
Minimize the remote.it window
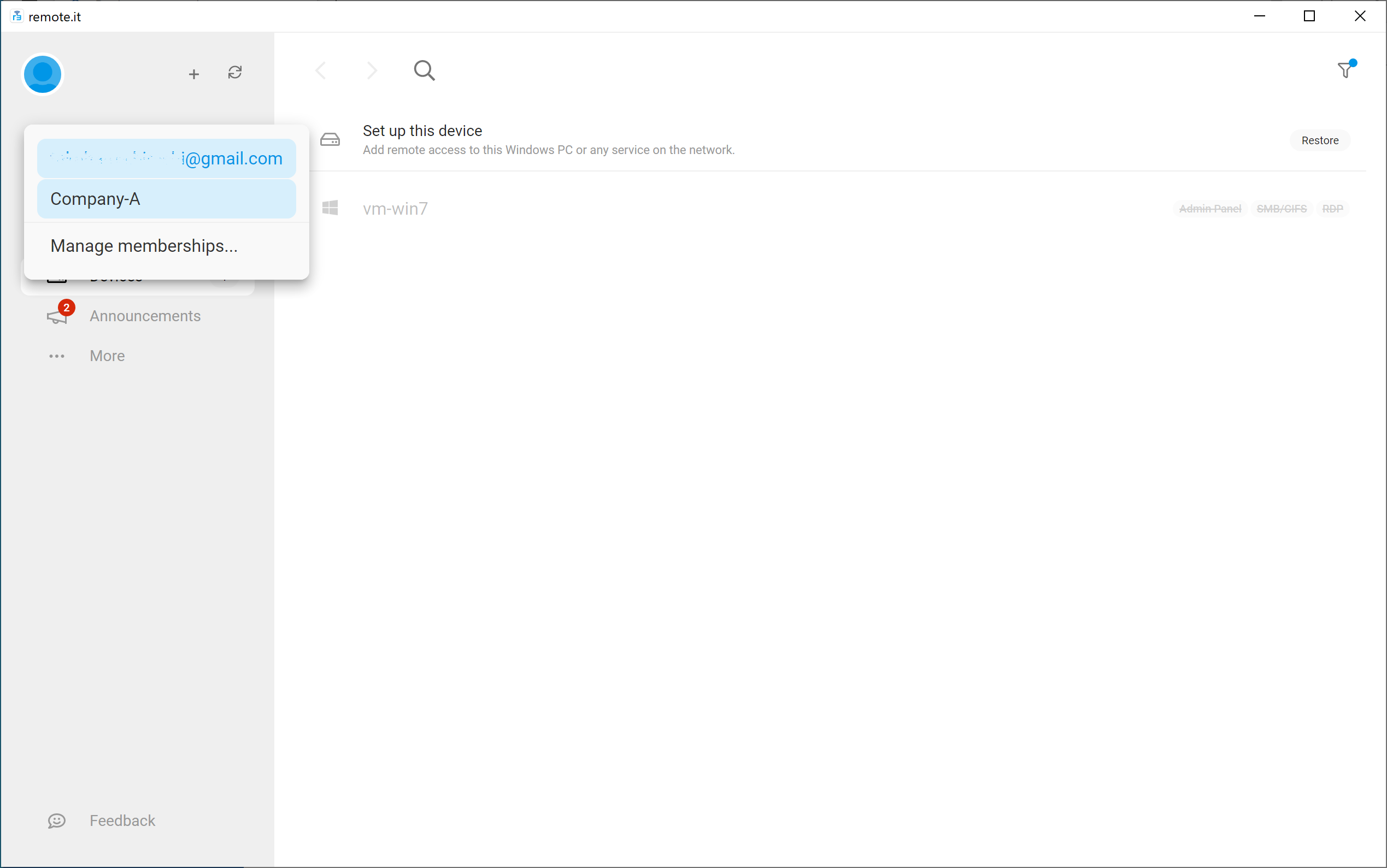pos(1260,16)
